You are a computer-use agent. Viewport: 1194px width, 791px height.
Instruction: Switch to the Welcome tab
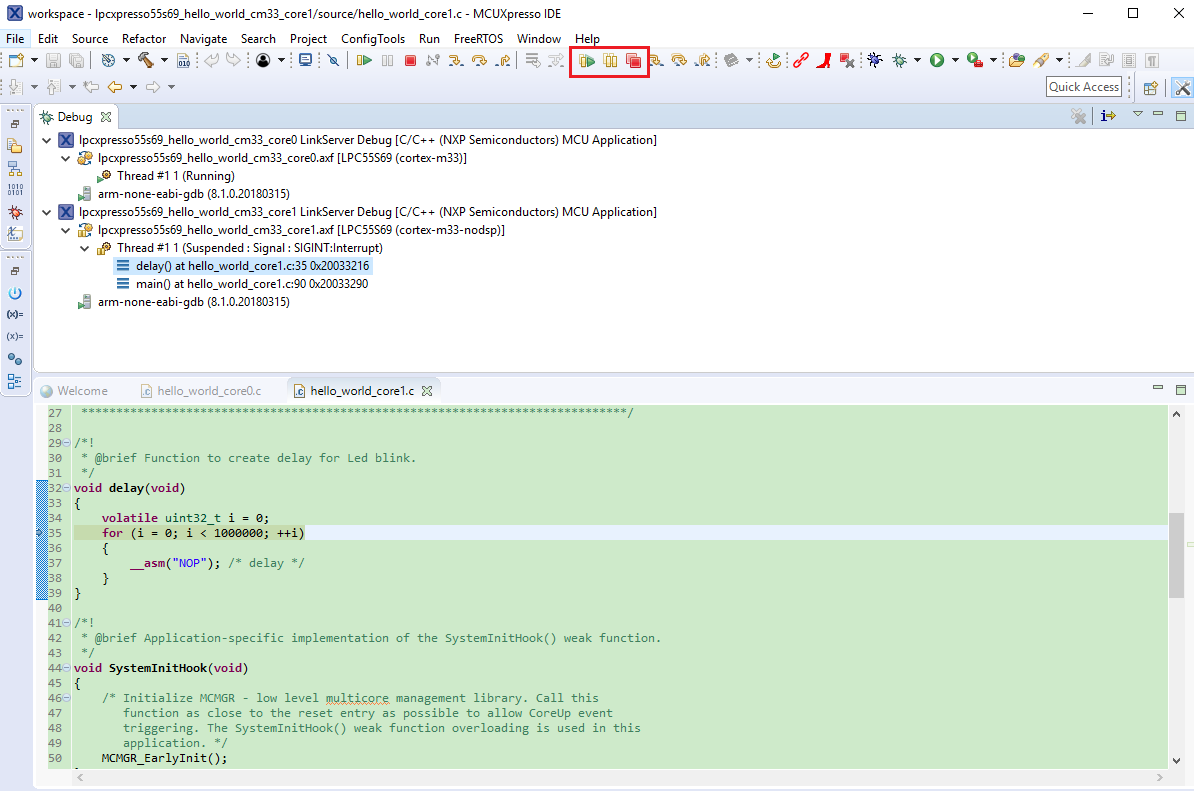[x=75, y=391]
